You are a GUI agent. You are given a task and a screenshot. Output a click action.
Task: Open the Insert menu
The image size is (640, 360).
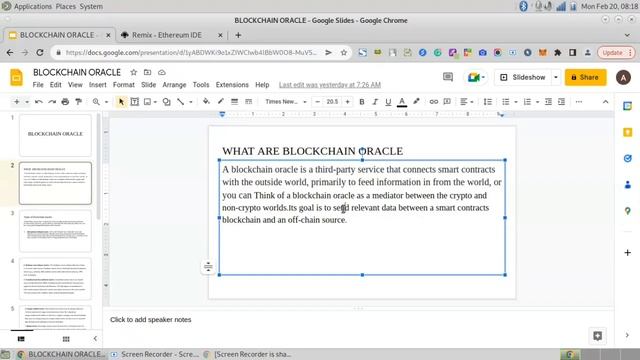98,85
